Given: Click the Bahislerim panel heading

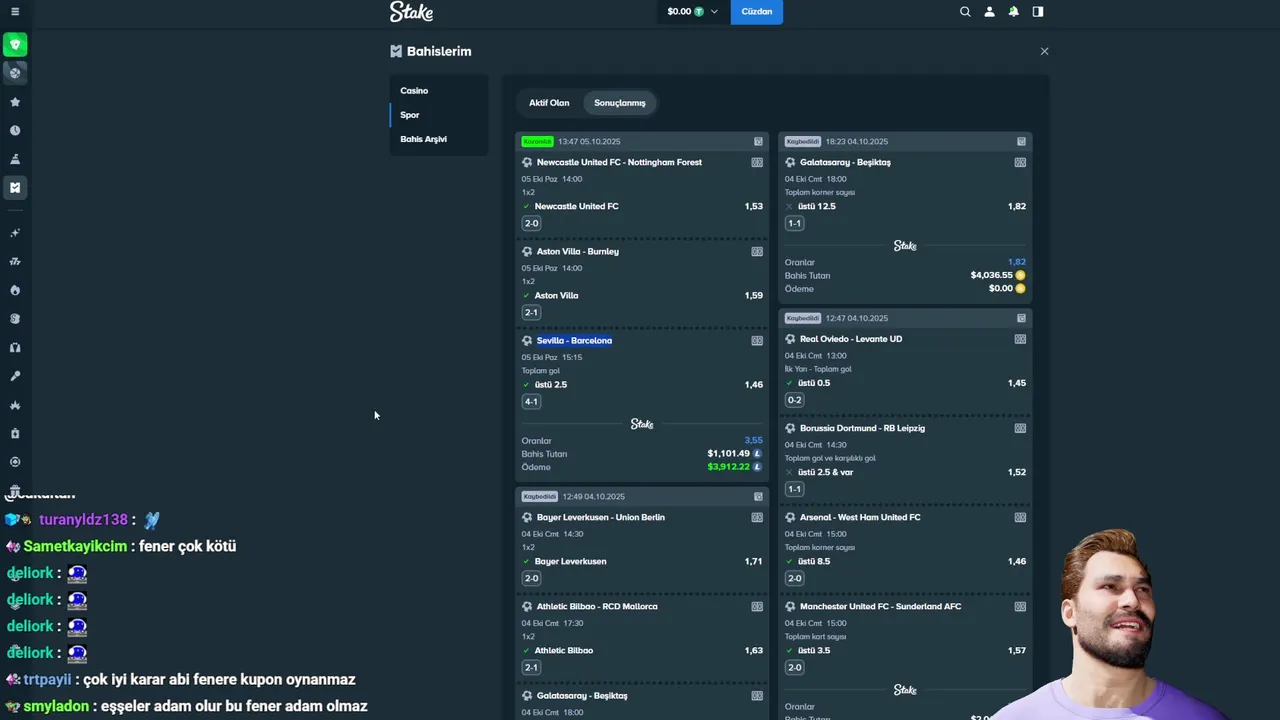Looking at the screenshot, I should (439, 51).
